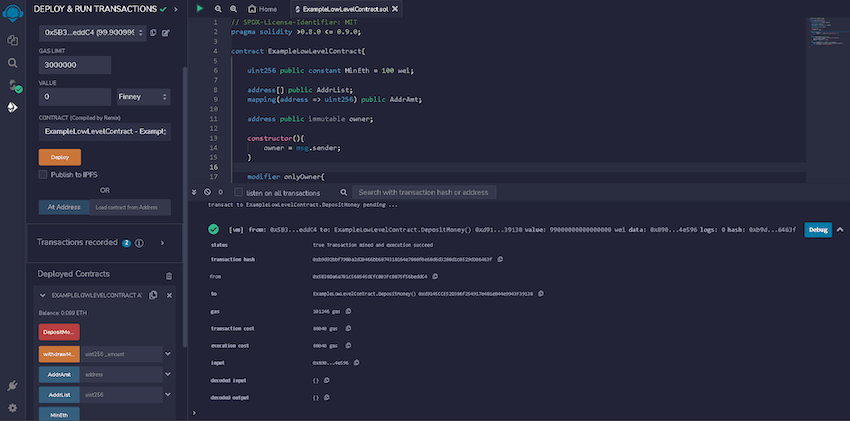Expand the AddrAmt function parameters
The image size is (850, 421).
pyautogui.click(x=168, y=374)
